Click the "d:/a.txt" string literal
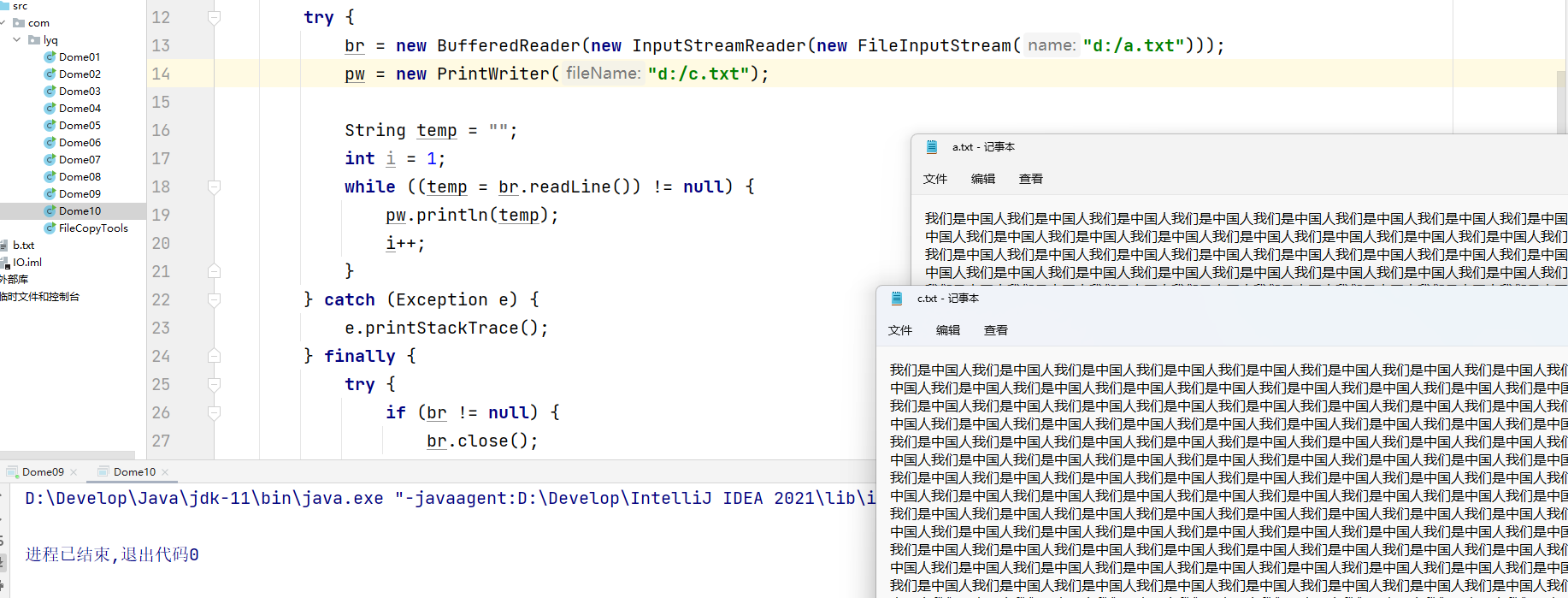Screen dimensions: 1568x598 click(x=1134, y=45)
